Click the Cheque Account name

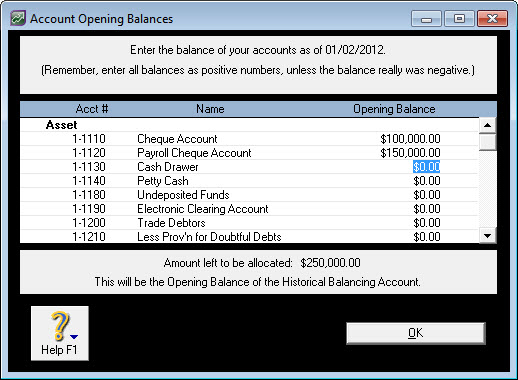(x=177, y=139)
